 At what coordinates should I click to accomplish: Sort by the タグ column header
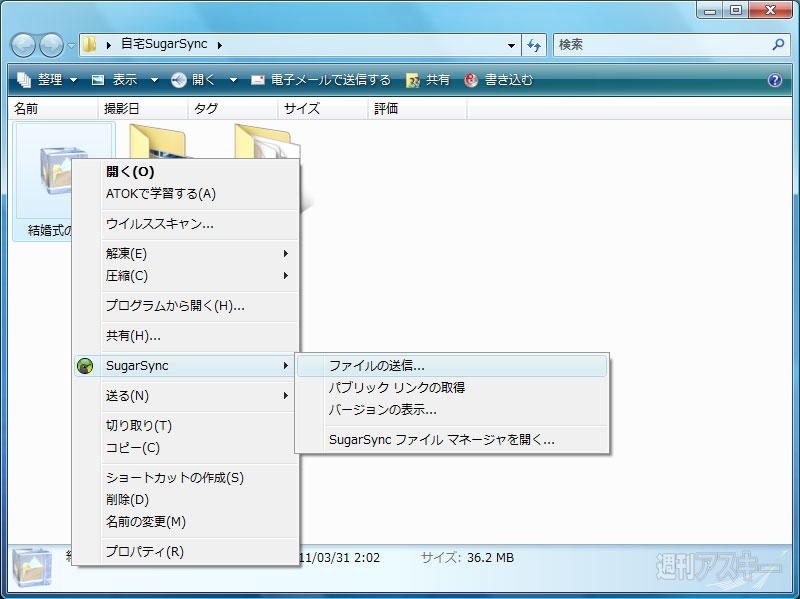[232, 109]
